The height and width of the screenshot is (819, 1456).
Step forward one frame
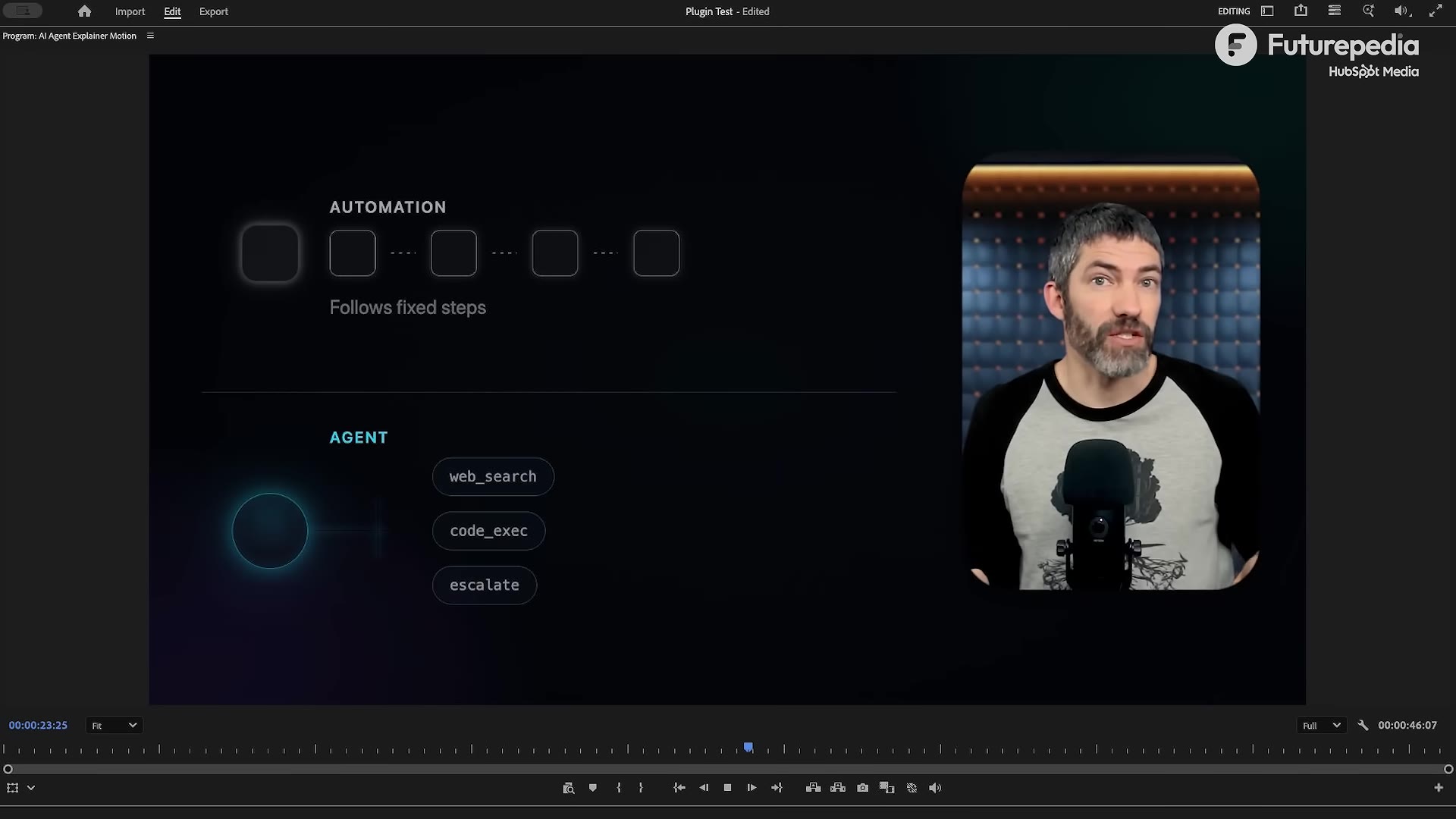tap(752, 788)
